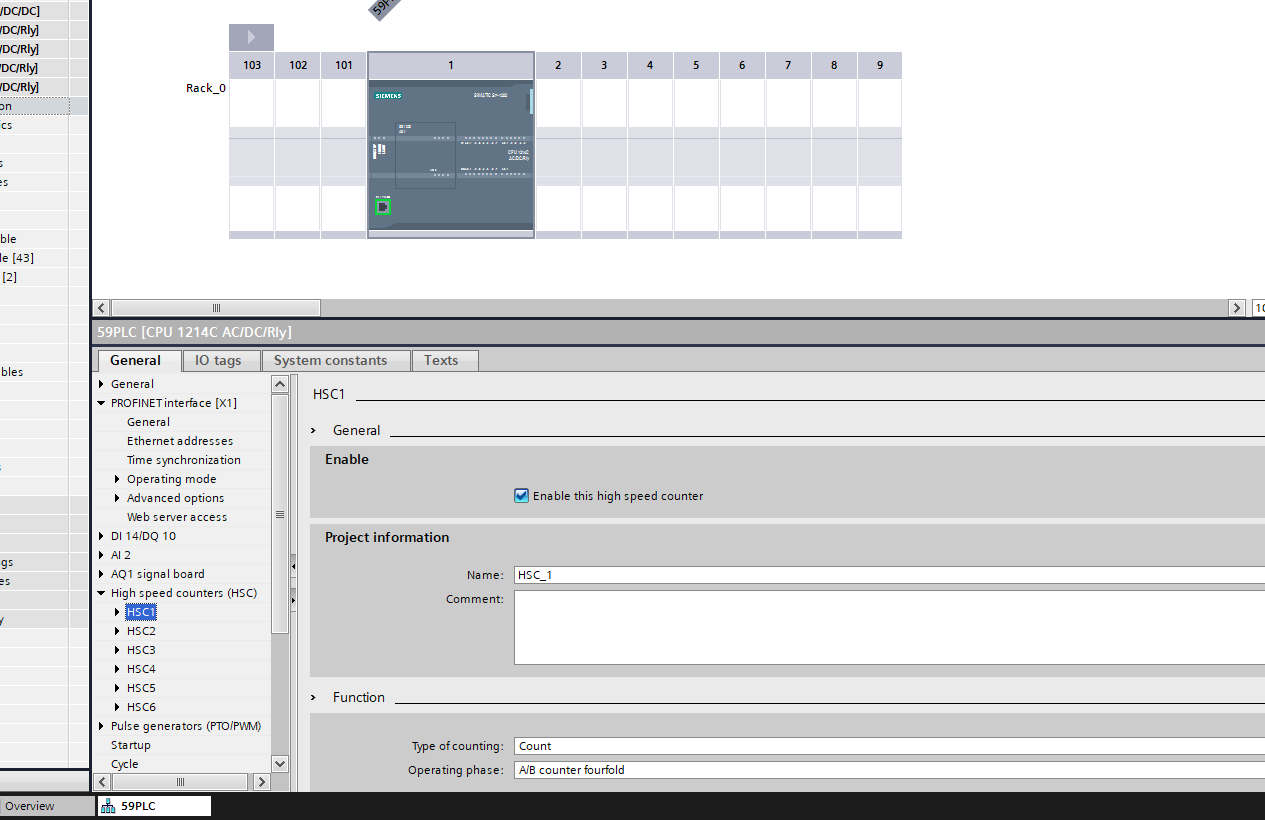Select rack slot 101

pyautogui.click(x=344, y=145)
